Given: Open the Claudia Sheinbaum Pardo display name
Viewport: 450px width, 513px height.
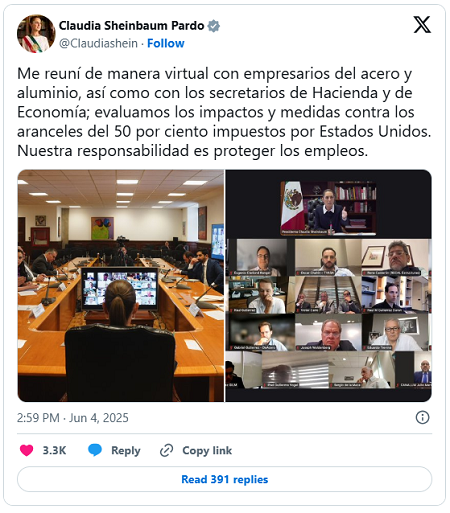Looking at the screenshot, I should pyautogui.click(x=131, y=26).
